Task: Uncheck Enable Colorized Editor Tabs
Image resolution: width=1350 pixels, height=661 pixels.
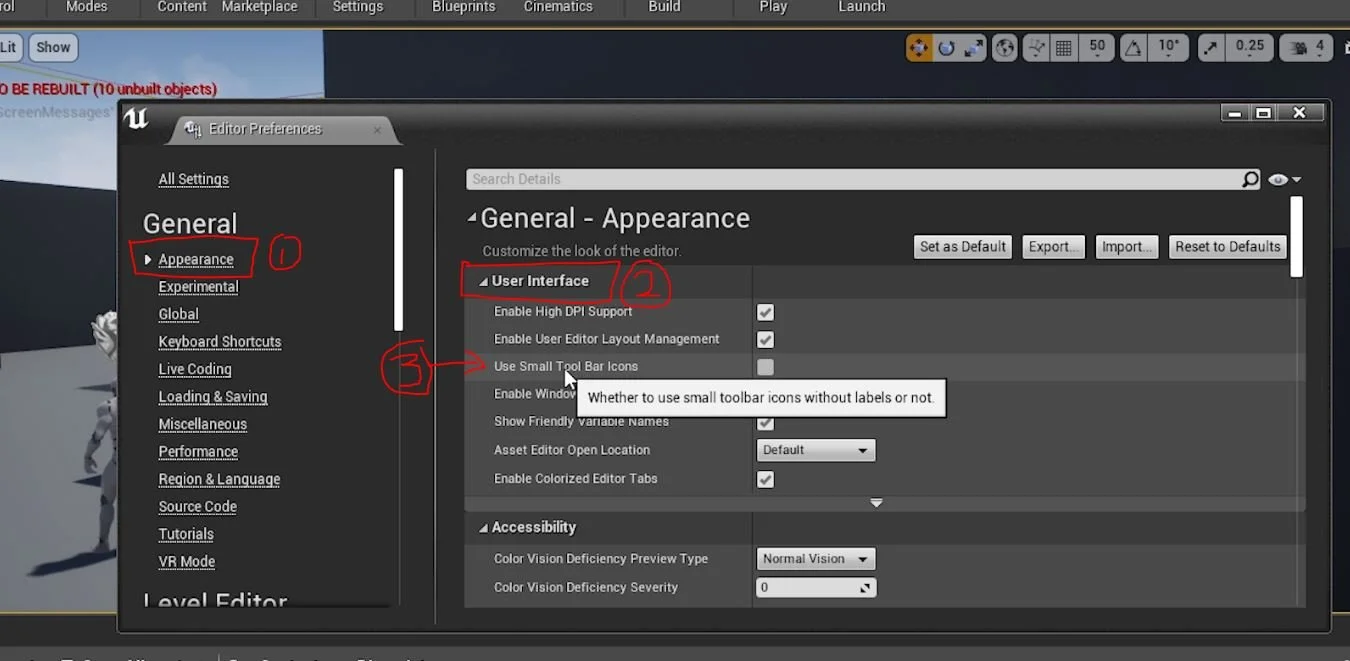Action: (x=765, y=479)
